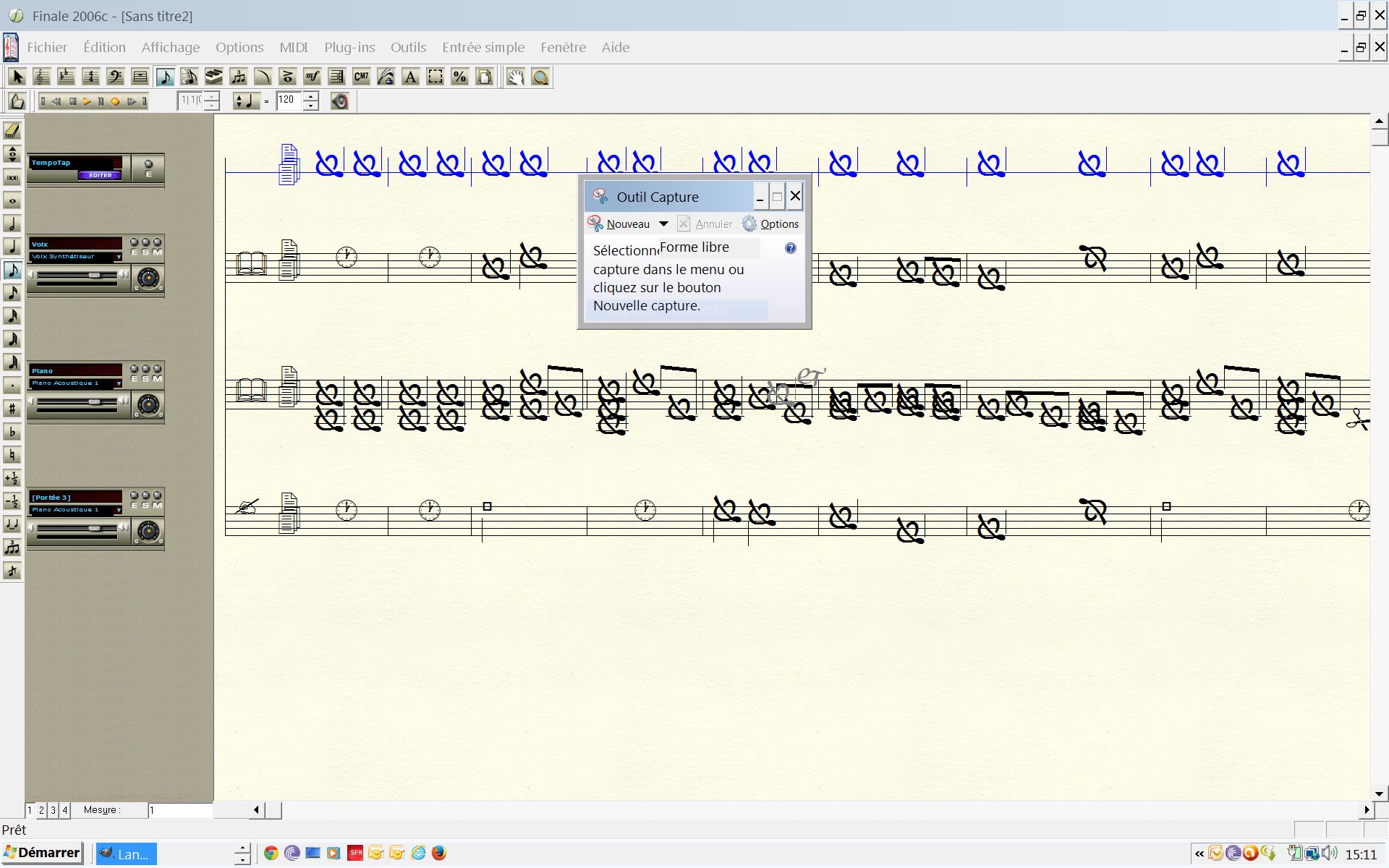Open the Plug-ins menu
Viewport: 1389px width, 868px height.
349,47
